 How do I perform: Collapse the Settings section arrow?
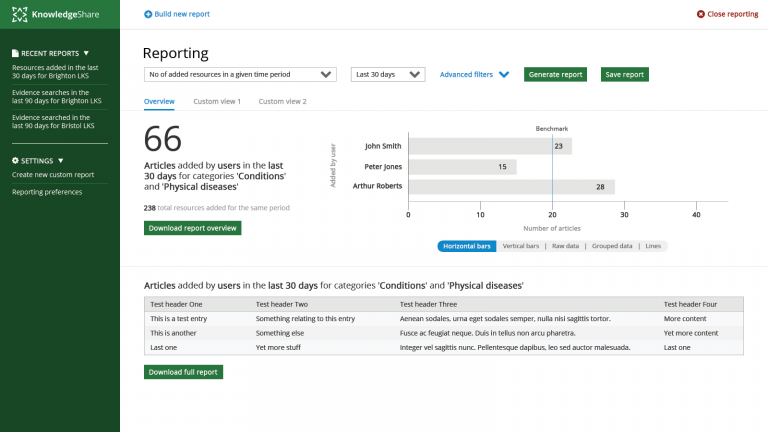point(61,160)
